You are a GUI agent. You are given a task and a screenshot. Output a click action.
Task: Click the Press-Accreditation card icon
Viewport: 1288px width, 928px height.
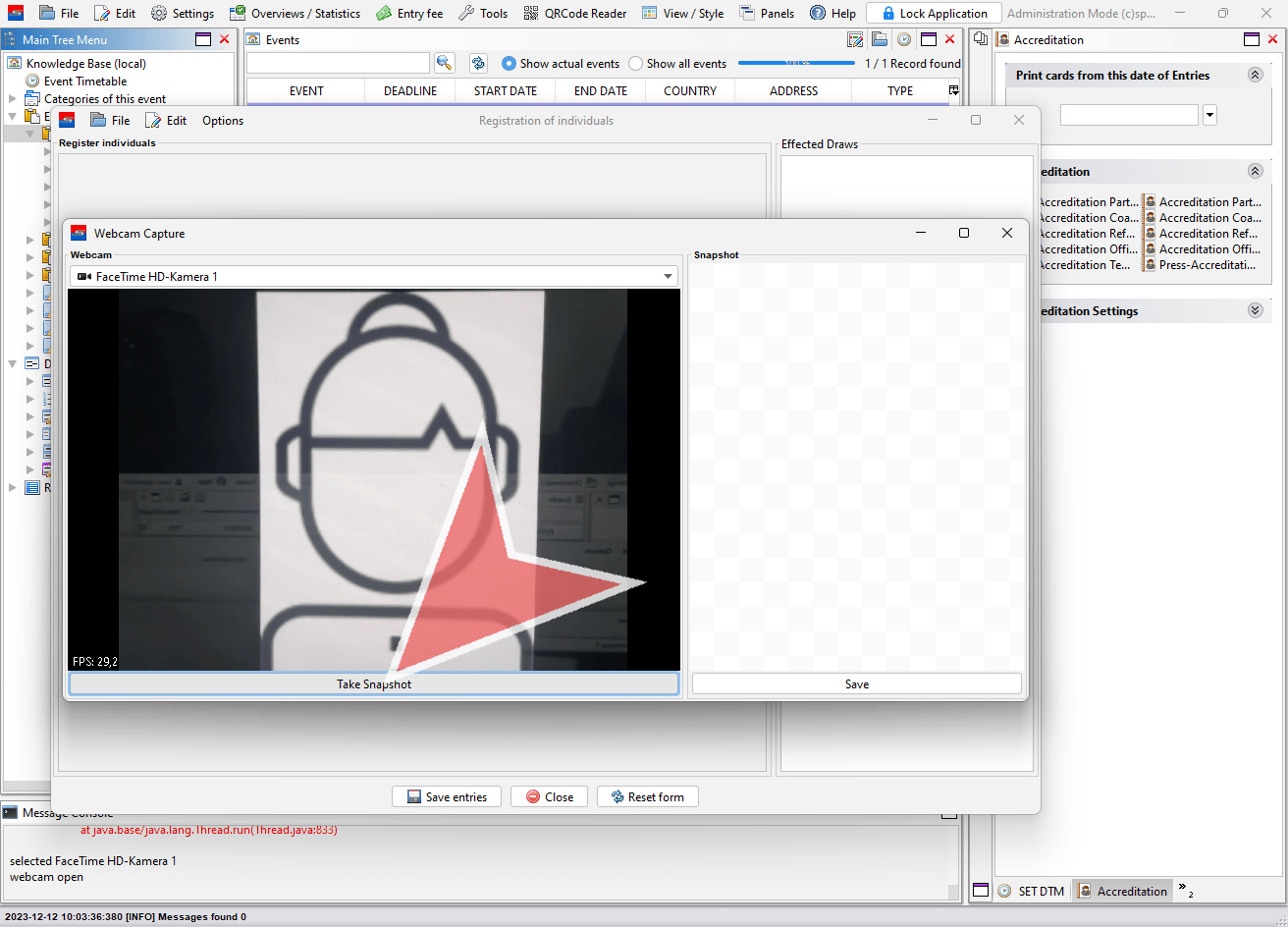click(x=1151, y=265)
